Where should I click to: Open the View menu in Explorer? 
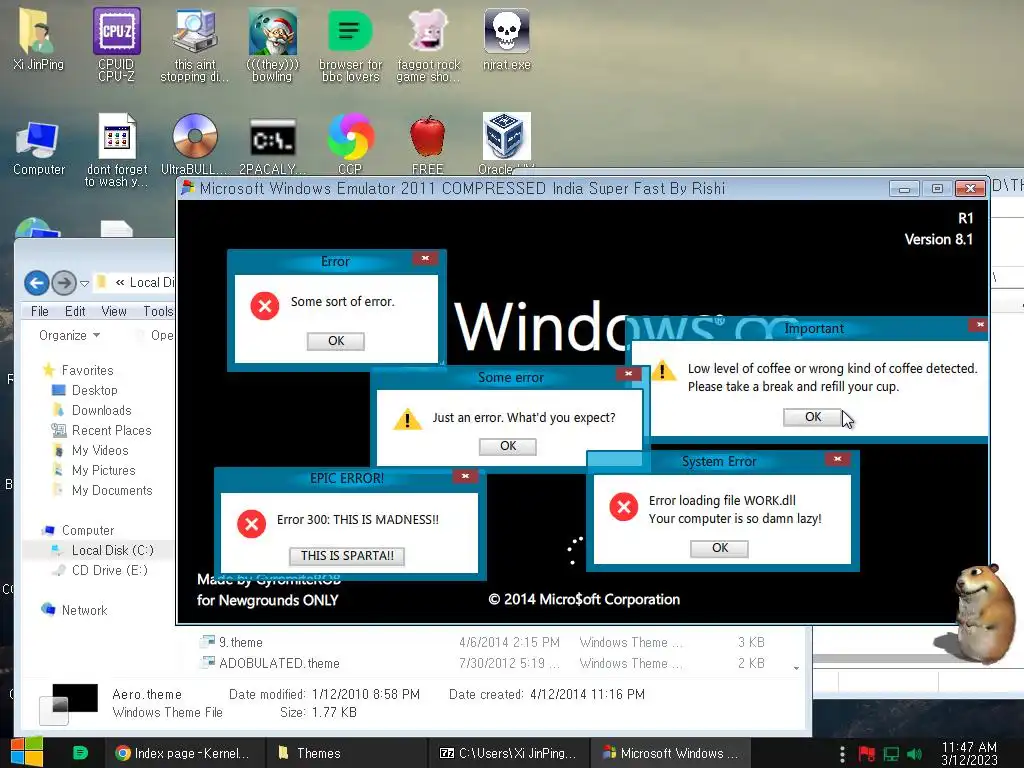pos(114,311)
